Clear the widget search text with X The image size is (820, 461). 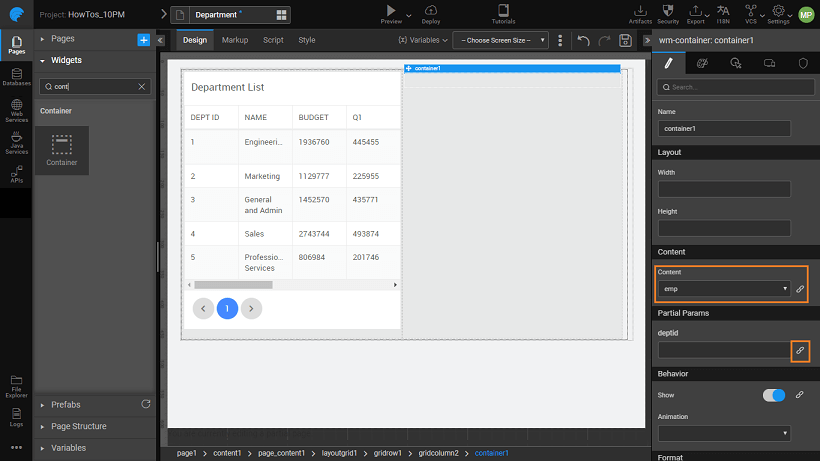[141, 87]
